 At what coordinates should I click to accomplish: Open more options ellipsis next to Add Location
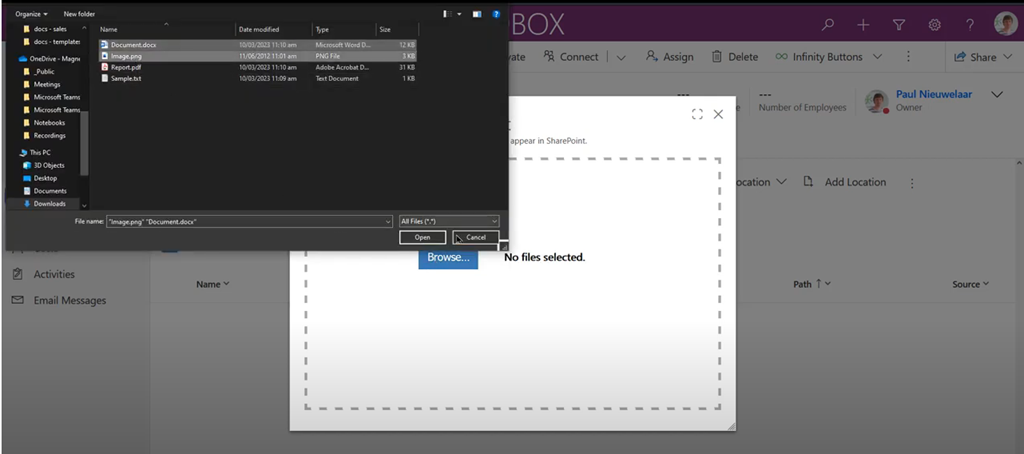coord(912,183)
